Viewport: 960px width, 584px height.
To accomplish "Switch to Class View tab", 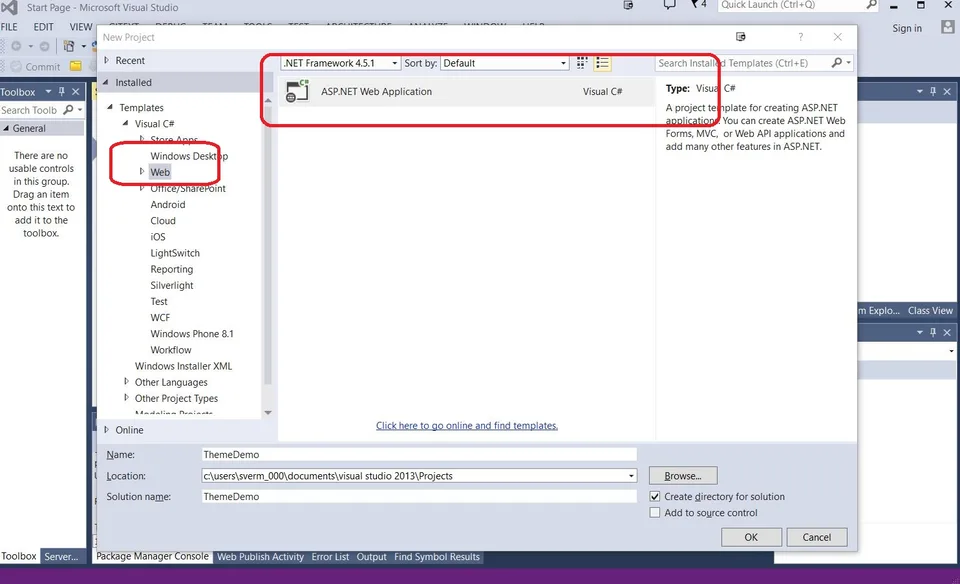I will [x=930, y=310].
